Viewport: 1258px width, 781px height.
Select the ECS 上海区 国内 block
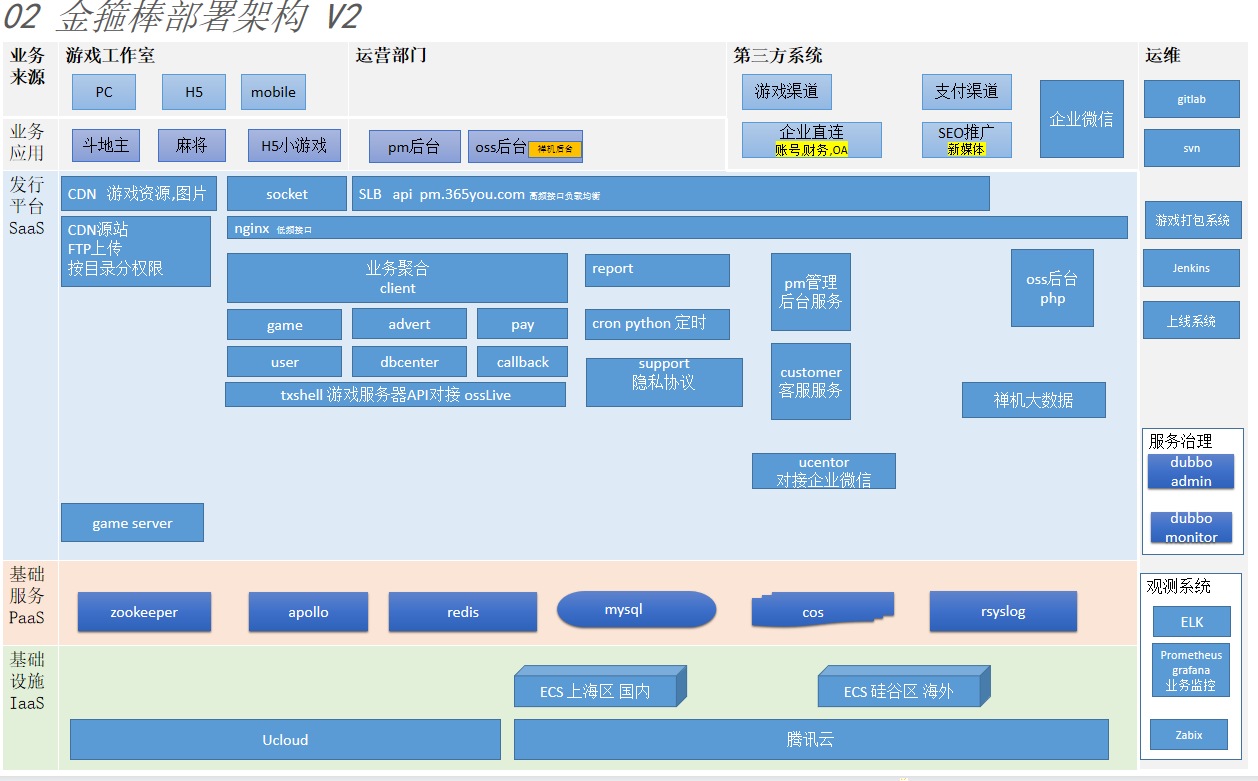(x=600, y=686)
